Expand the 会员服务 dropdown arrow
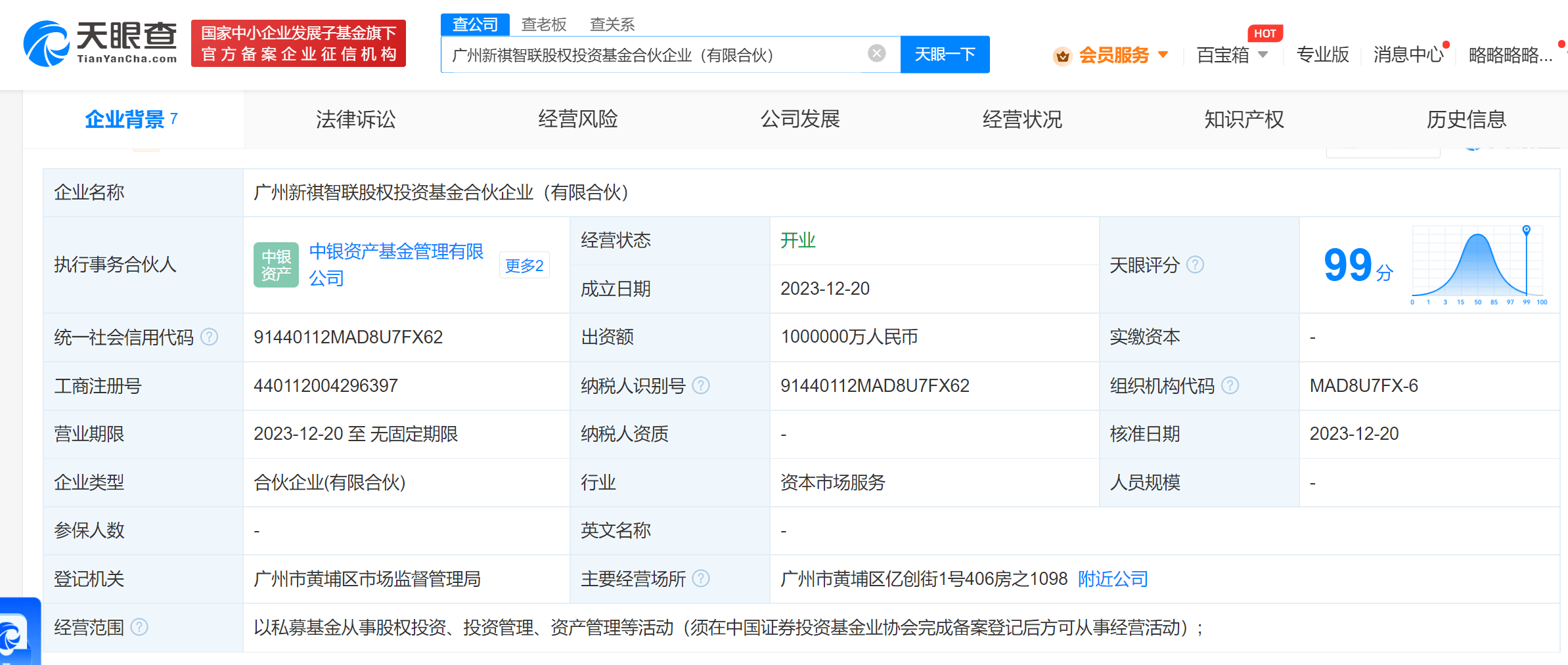The image size is (1568, 665). point(1163,54)
